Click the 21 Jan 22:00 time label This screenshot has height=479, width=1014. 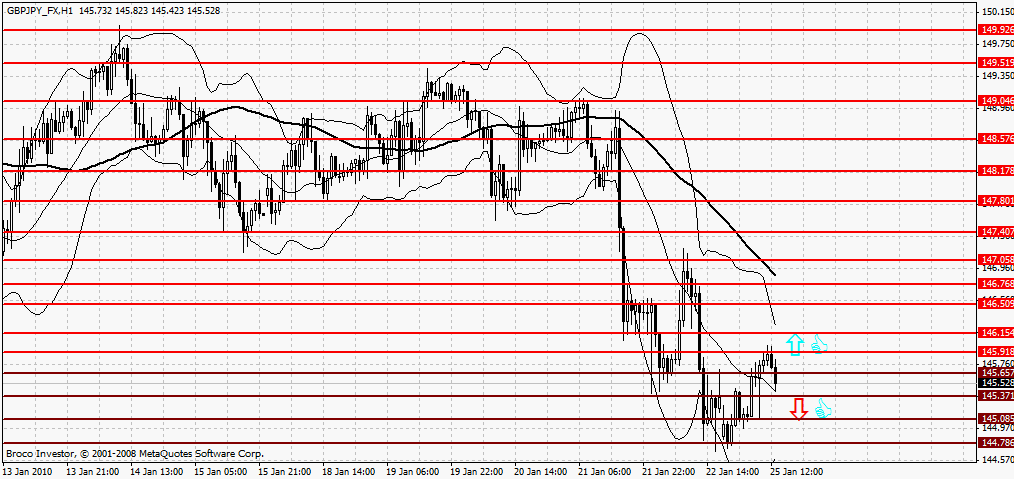[669, 473]
